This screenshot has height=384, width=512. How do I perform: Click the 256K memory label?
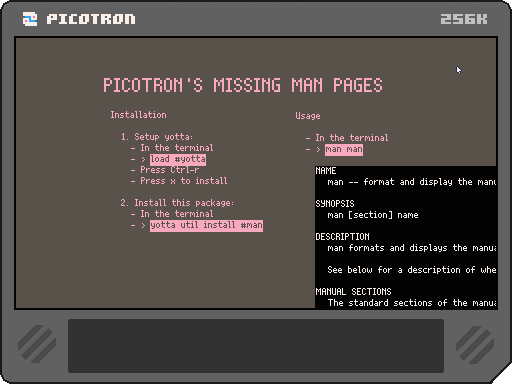coord(464,19)
